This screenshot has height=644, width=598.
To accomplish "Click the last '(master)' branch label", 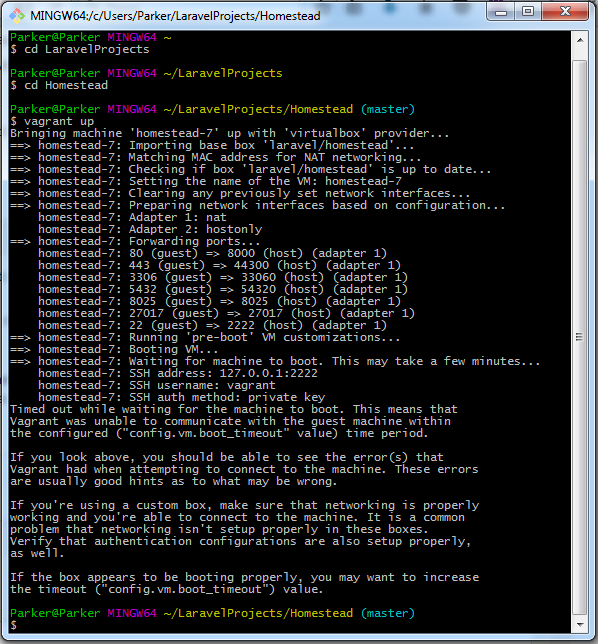I will coord(388,613).
